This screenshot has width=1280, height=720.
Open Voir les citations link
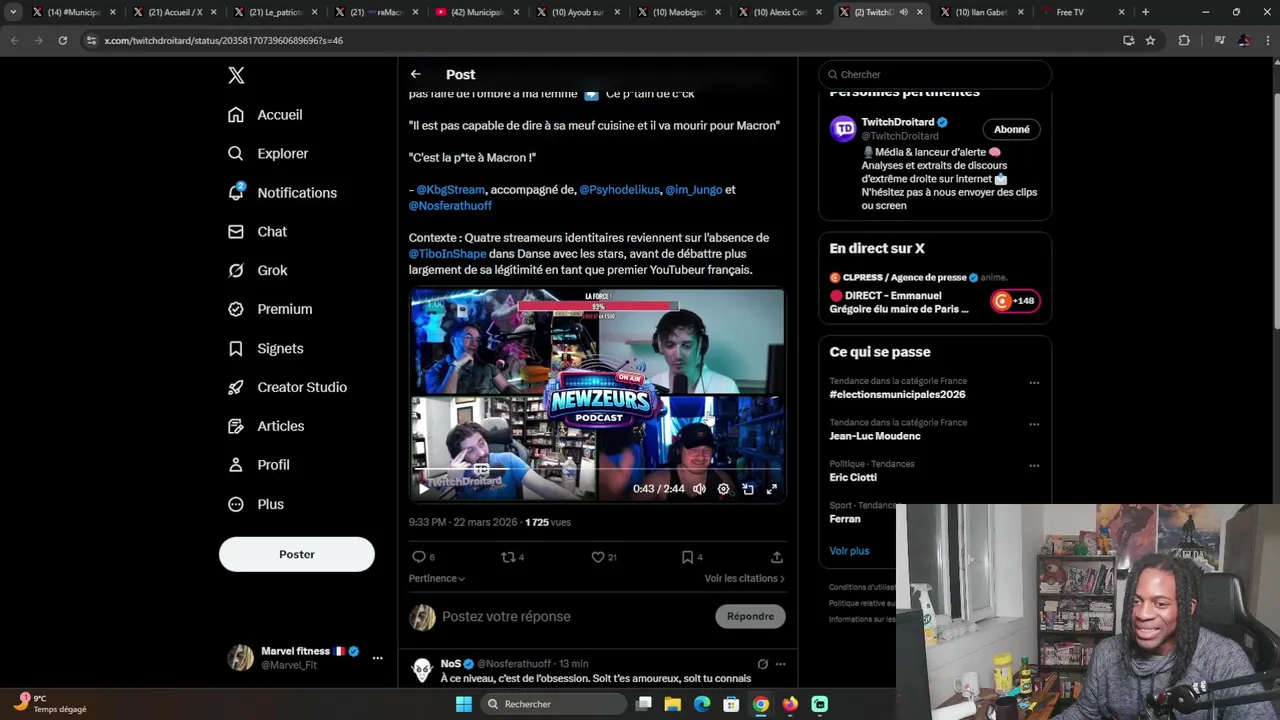point(744,579)
